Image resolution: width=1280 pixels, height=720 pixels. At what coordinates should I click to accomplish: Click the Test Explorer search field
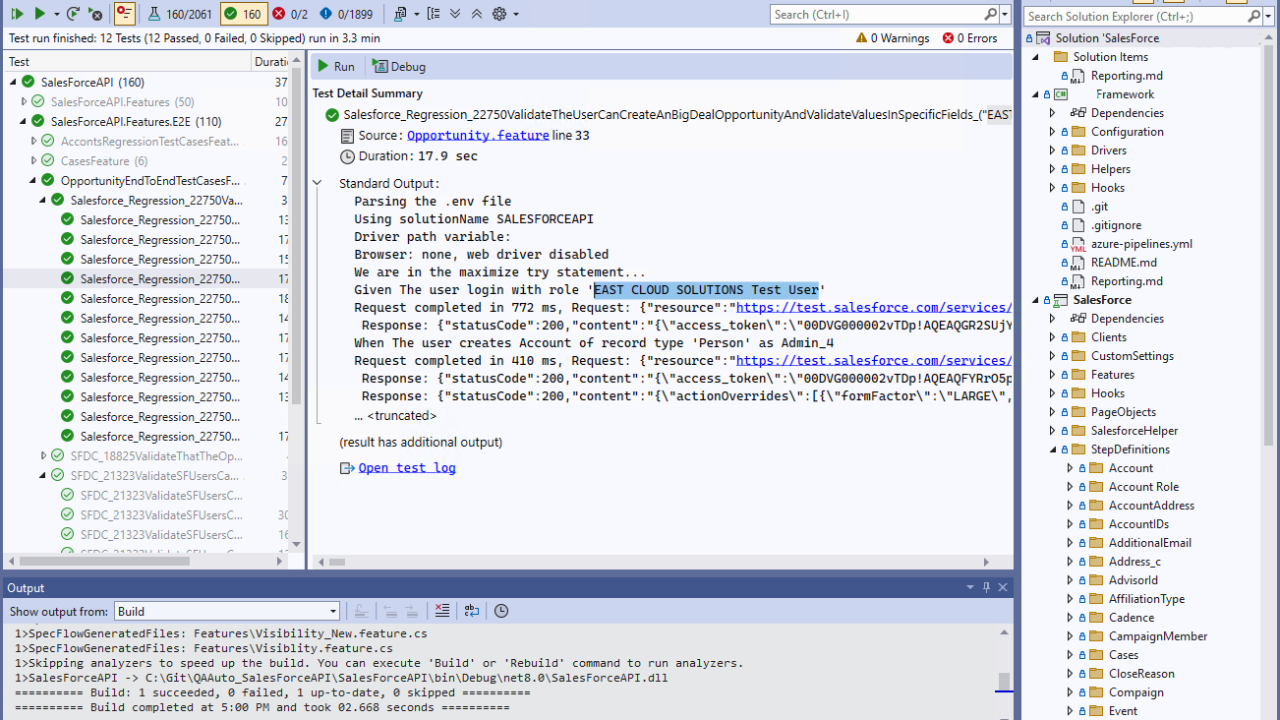[876, 14]
